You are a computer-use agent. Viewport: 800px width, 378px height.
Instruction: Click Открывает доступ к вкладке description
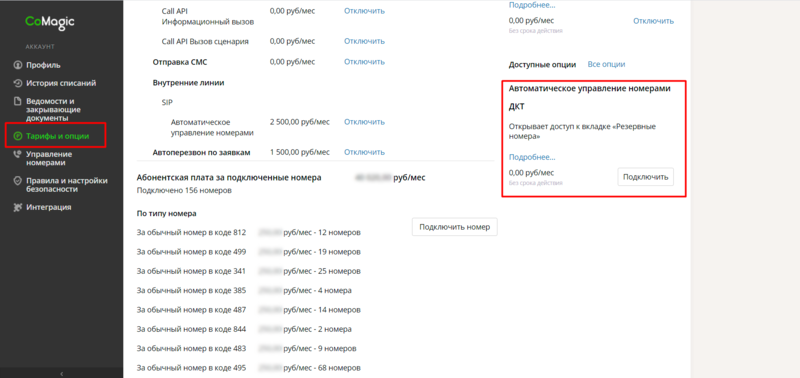tap(582, 132)
